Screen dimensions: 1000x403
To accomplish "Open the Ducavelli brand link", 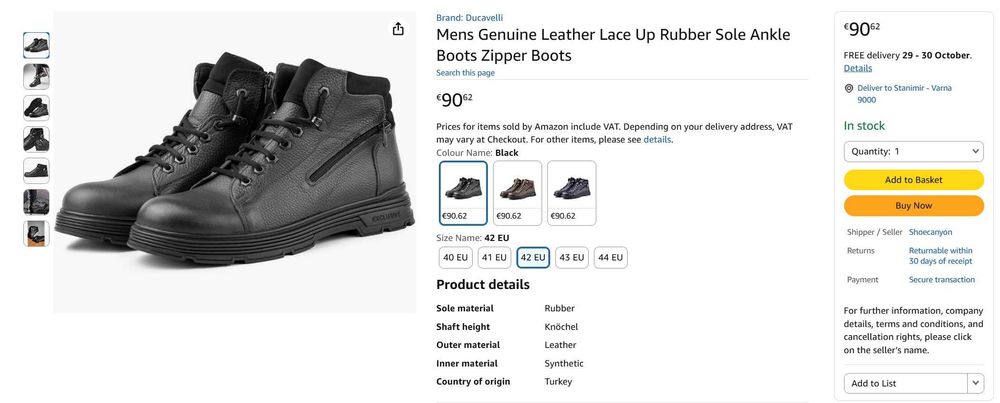I will point(469,17).
